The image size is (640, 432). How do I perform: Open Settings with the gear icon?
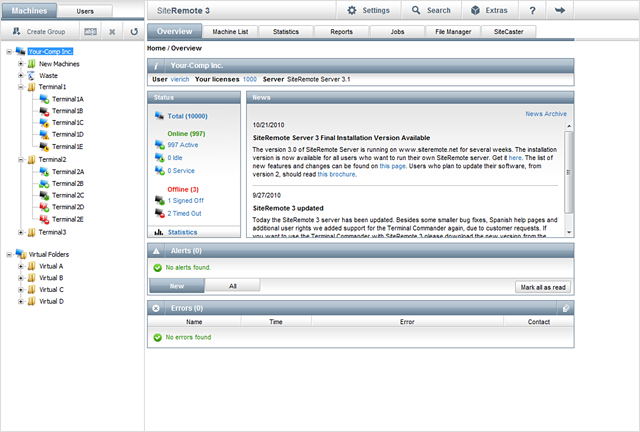coord(352,10)
